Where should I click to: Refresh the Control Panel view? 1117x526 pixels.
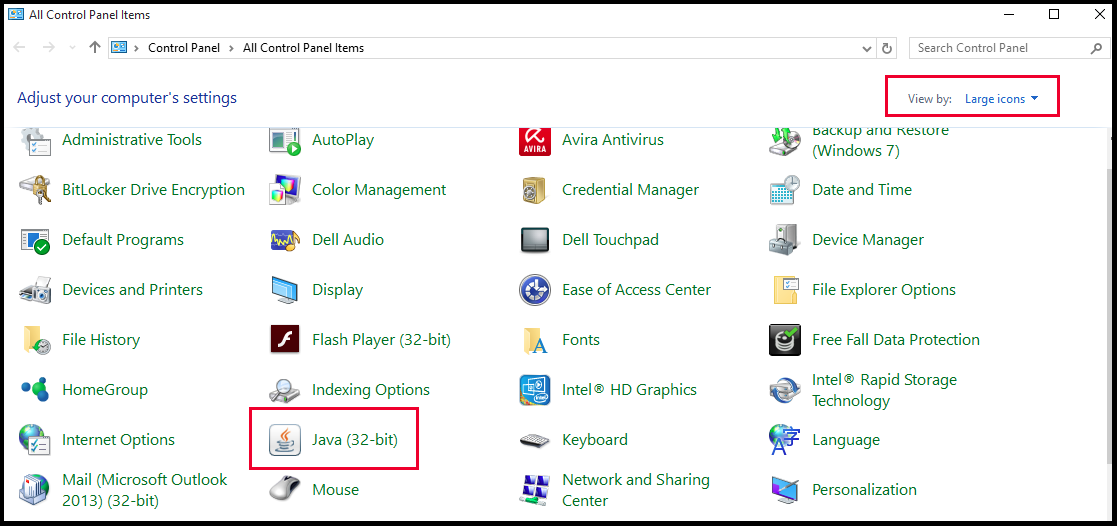tap(887, 48)
